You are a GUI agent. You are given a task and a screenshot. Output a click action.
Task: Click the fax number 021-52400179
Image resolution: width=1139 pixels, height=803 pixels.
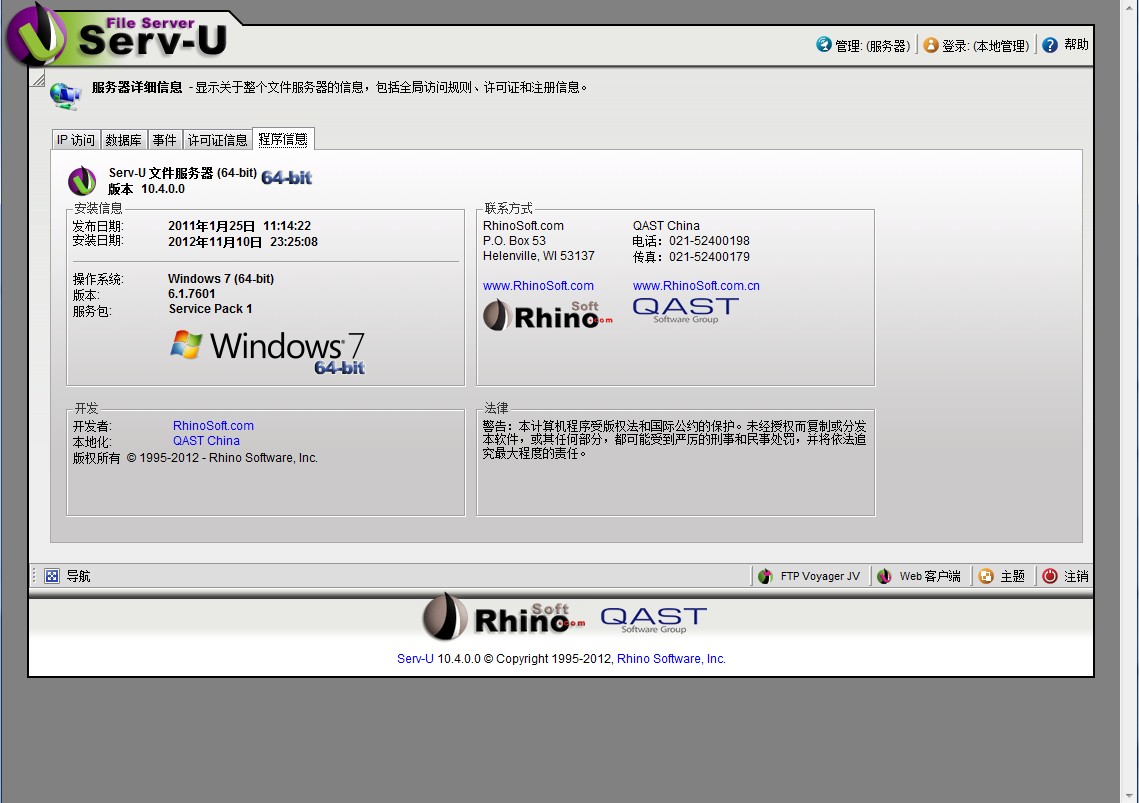[x=709, y=257]
